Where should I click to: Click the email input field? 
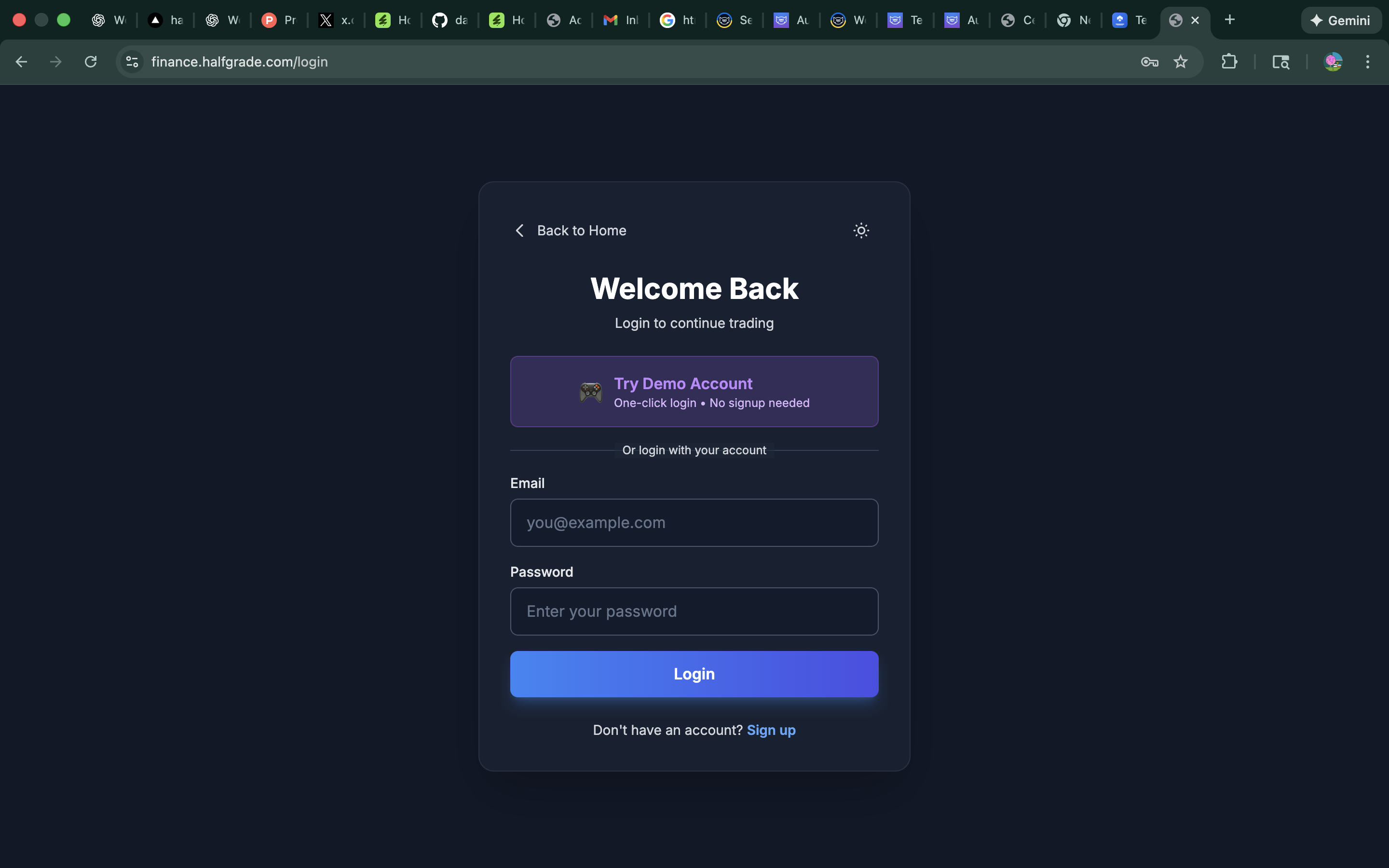(694, 522)
